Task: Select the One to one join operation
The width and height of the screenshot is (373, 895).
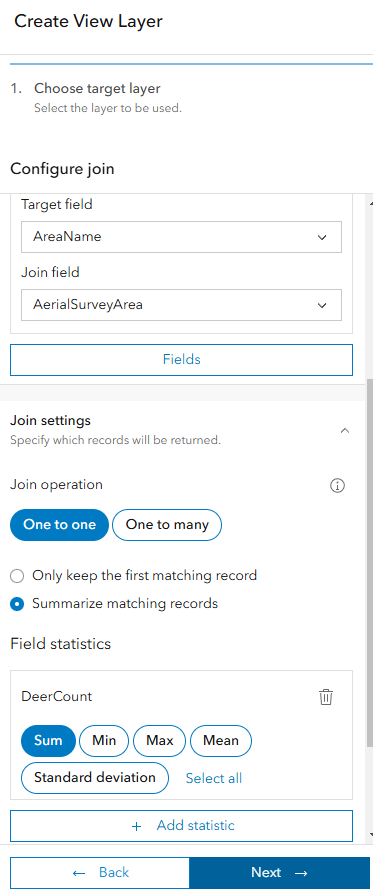Action: pyautogui.click(x=59, y=525)
